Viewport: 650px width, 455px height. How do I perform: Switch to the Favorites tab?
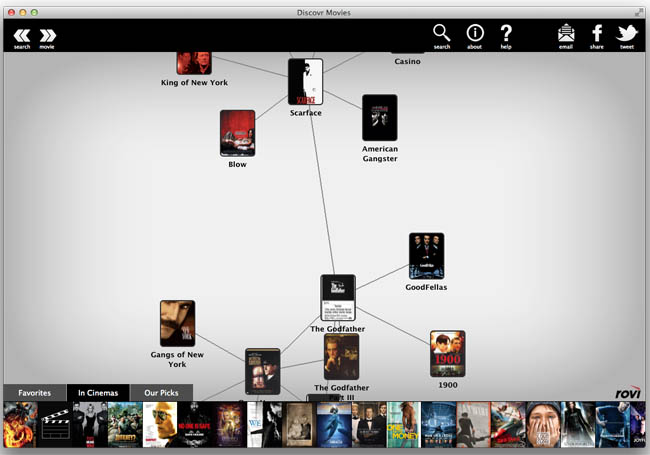tap(34, 393)
